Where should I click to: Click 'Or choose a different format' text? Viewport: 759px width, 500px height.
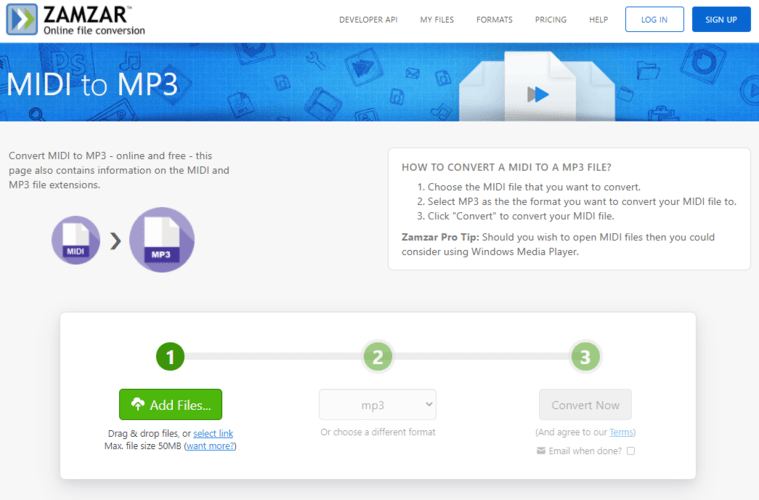tap(378, 432)
